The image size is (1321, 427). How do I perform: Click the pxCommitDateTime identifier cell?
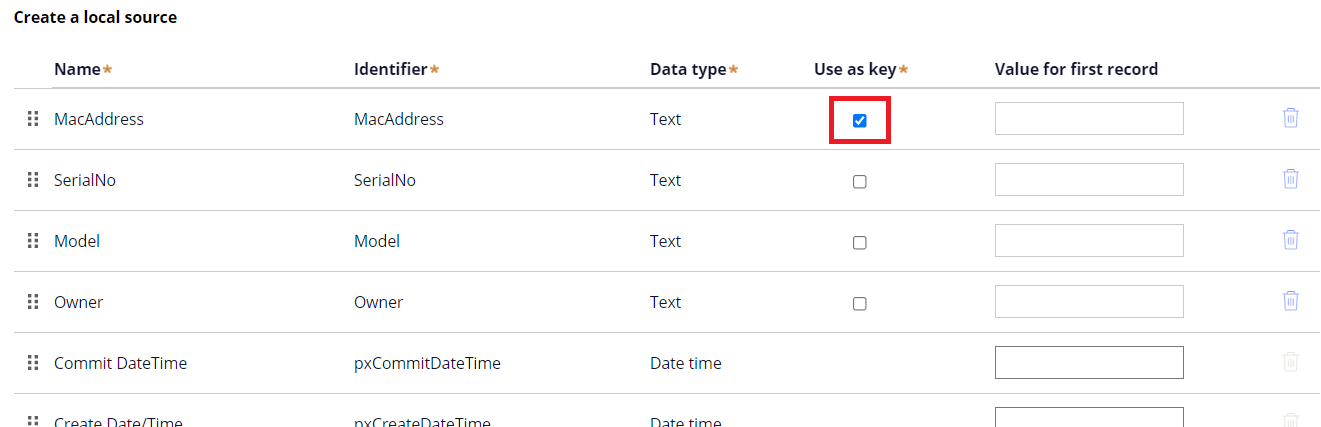point(427,363)
